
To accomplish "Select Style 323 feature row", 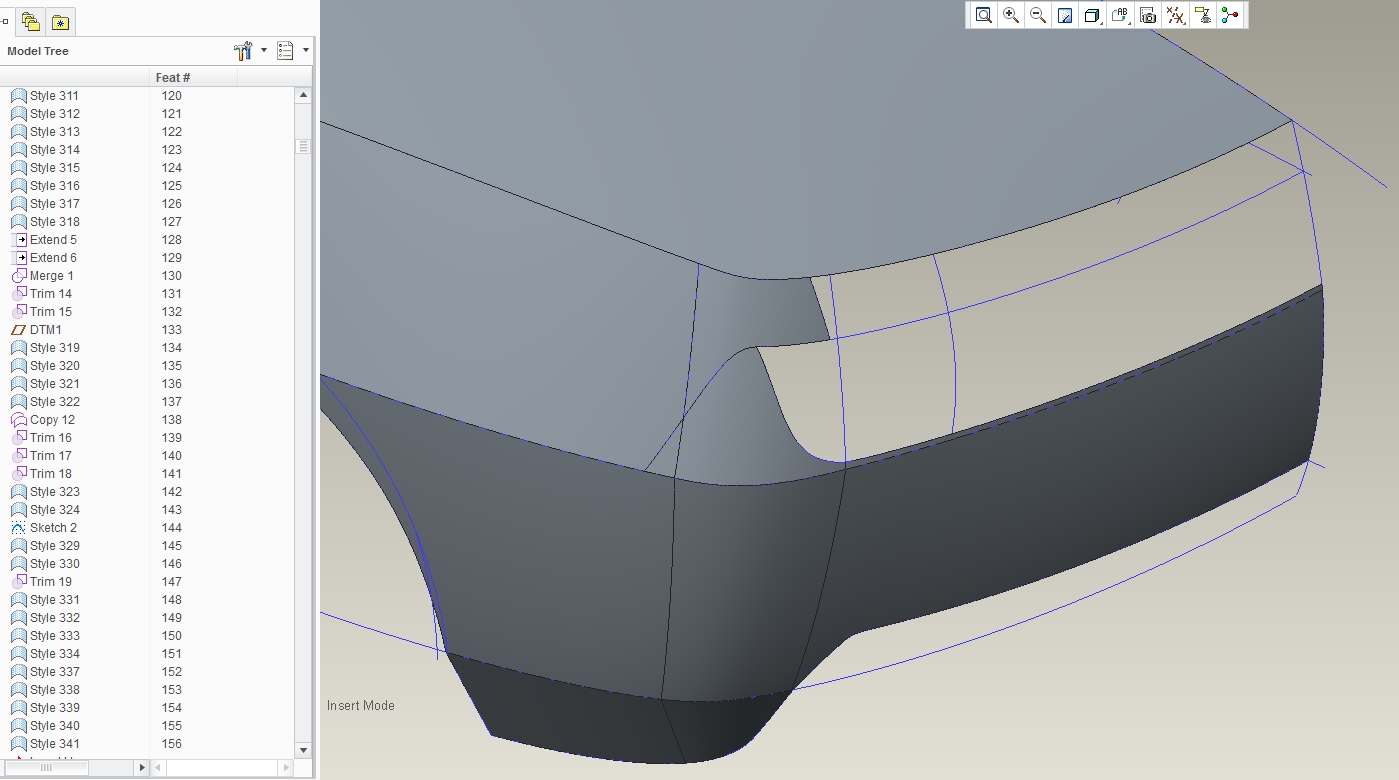I will (54, 492).
